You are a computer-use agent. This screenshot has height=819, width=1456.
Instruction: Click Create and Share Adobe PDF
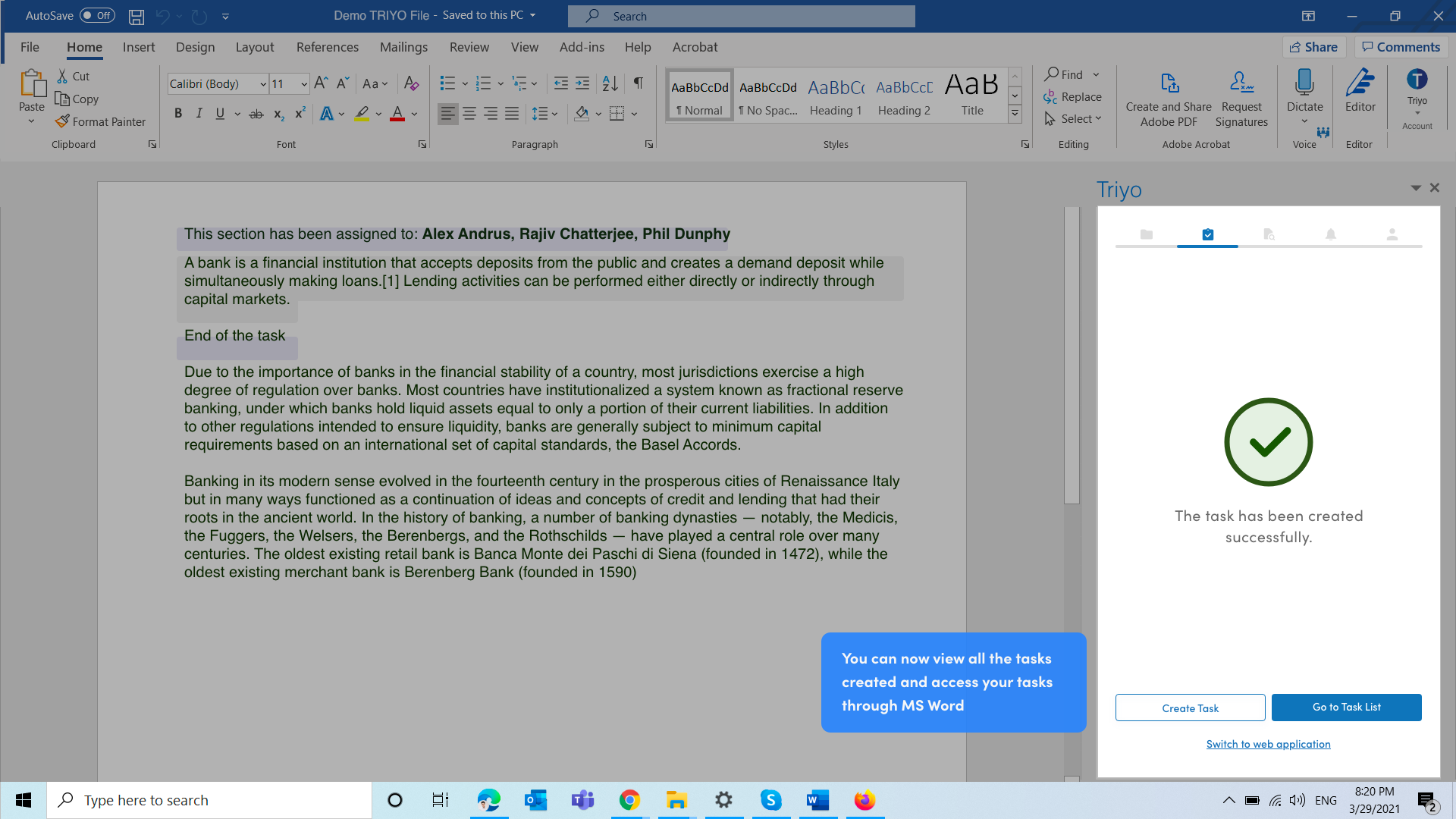click(1169, 99)
